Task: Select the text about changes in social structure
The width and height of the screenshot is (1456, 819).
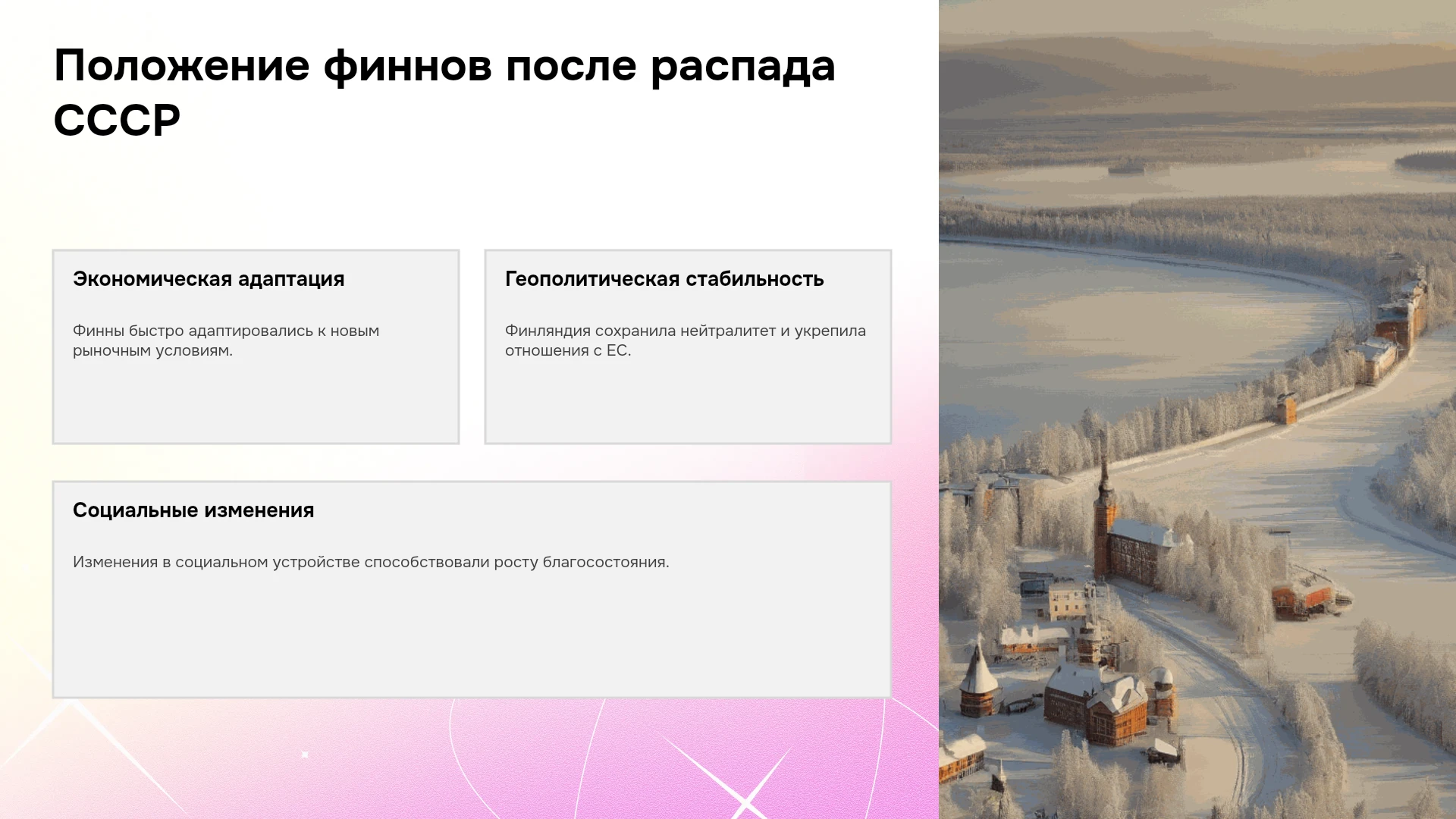Action: click(x=371, y=562)
